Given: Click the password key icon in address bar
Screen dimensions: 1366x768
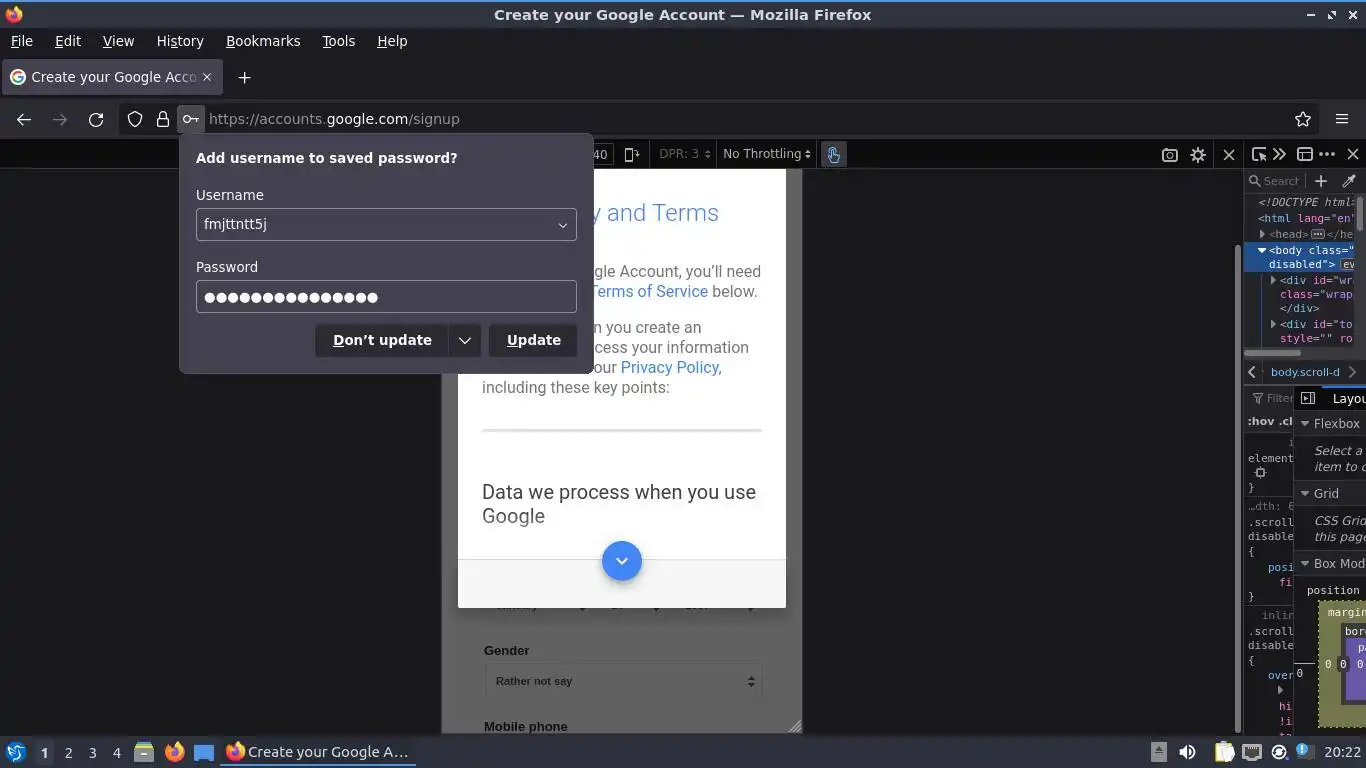Looking at the screenshot, I should 190,119.
